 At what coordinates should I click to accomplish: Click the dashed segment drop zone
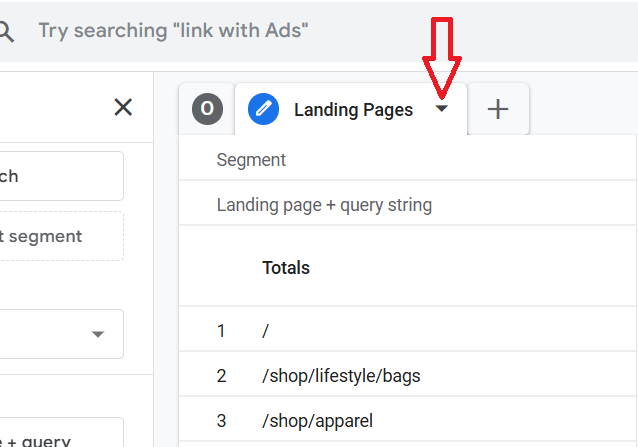pyautogui.click(x=60, y=237)
